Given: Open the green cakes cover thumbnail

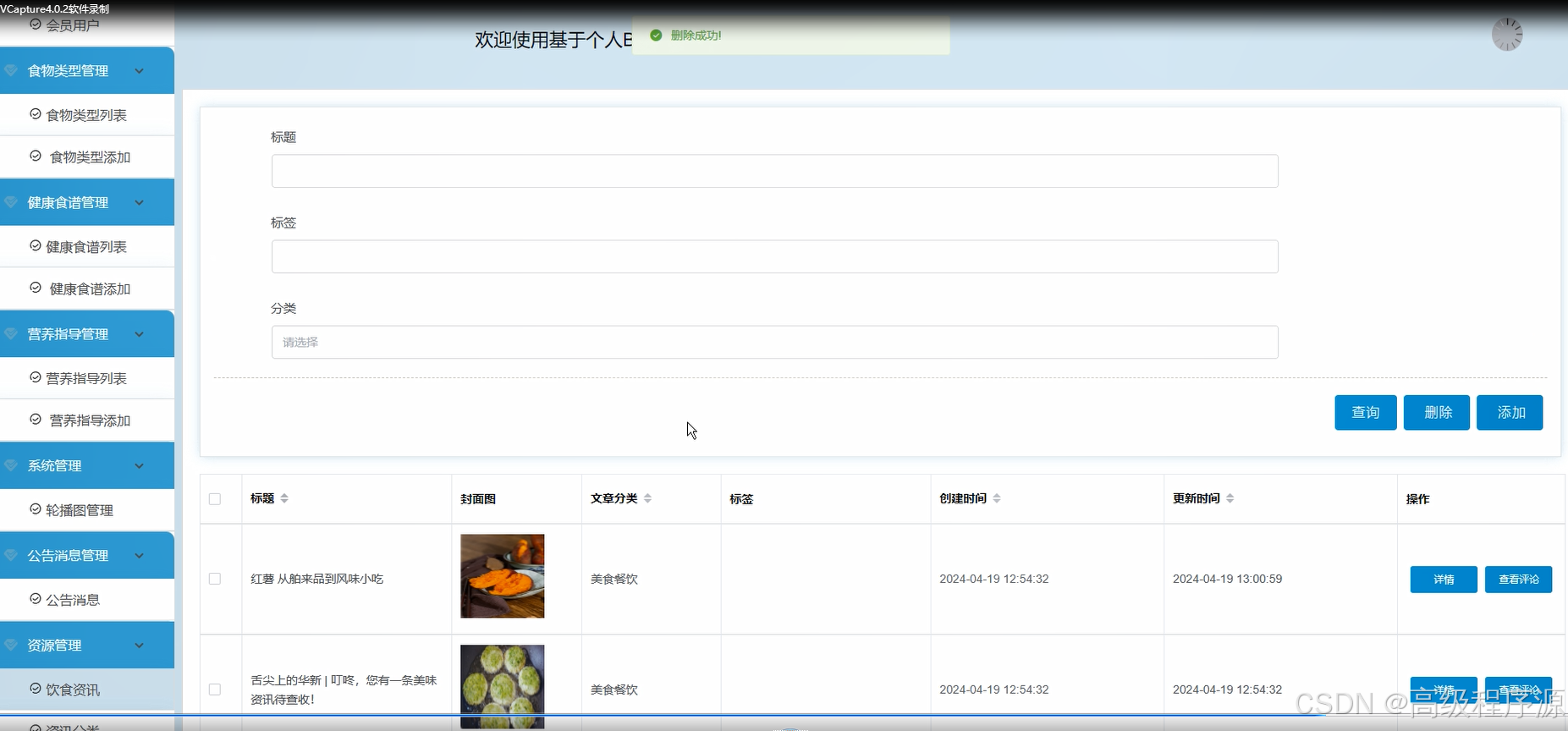Looking at the screenshot, I should (503, 687).
